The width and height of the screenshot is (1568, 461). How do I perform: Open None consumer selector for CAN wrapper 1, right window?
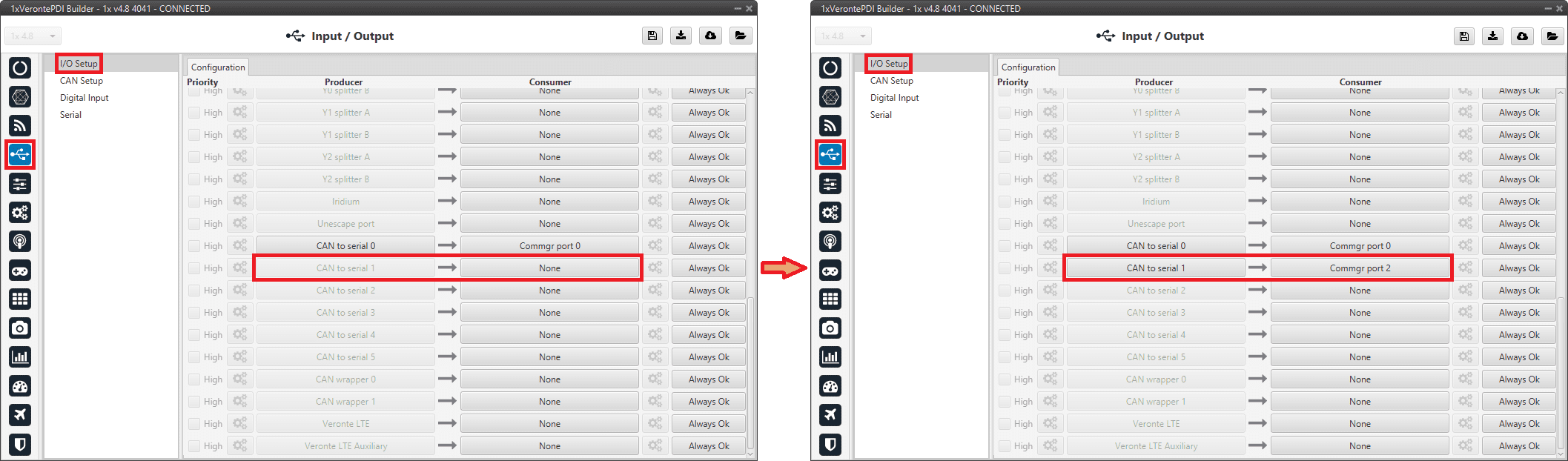[1360, 402]
